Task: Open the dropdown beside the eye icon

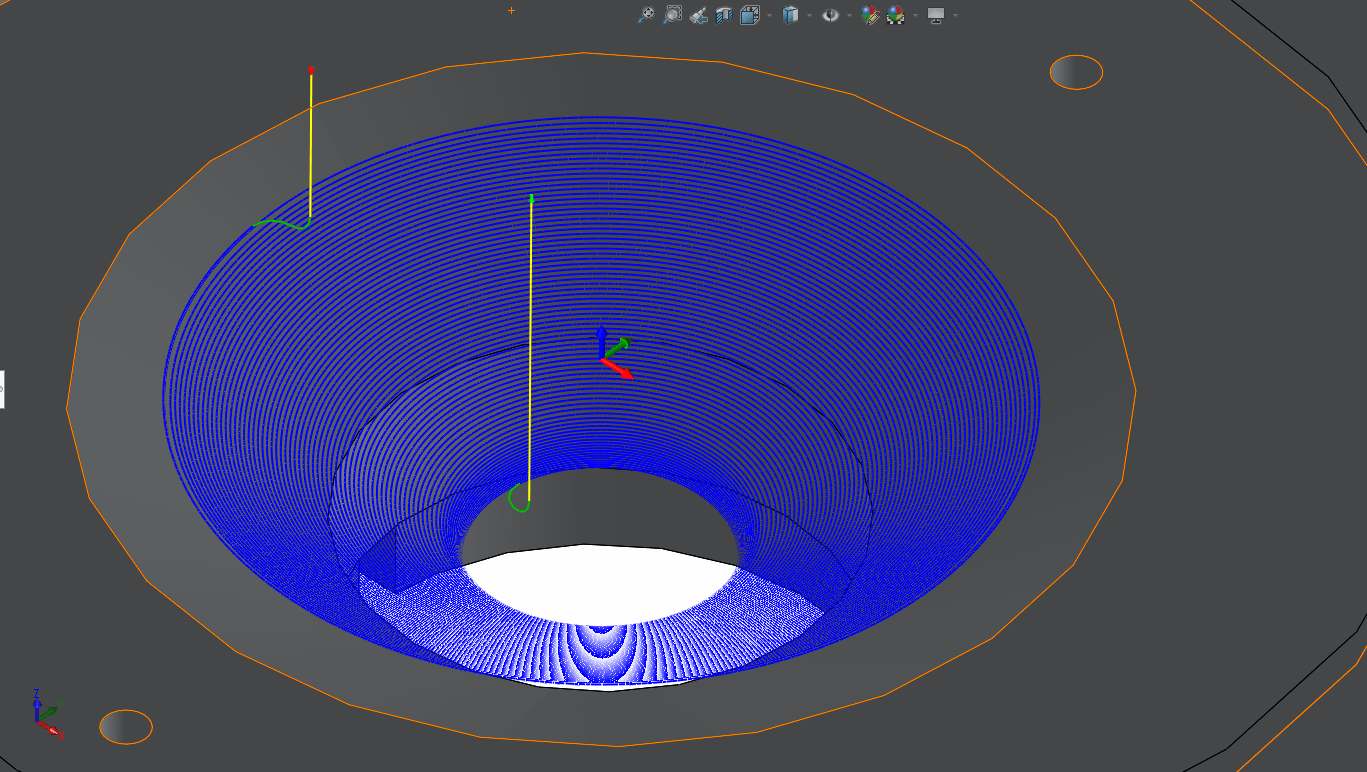Action: pyautogui.click(x=848, y=14)
